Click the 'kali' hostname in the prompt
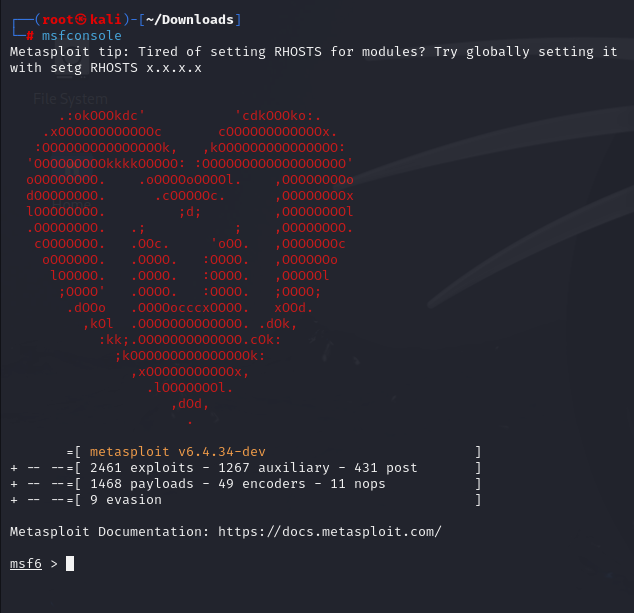The image size is (634, 613). point(106,19)
